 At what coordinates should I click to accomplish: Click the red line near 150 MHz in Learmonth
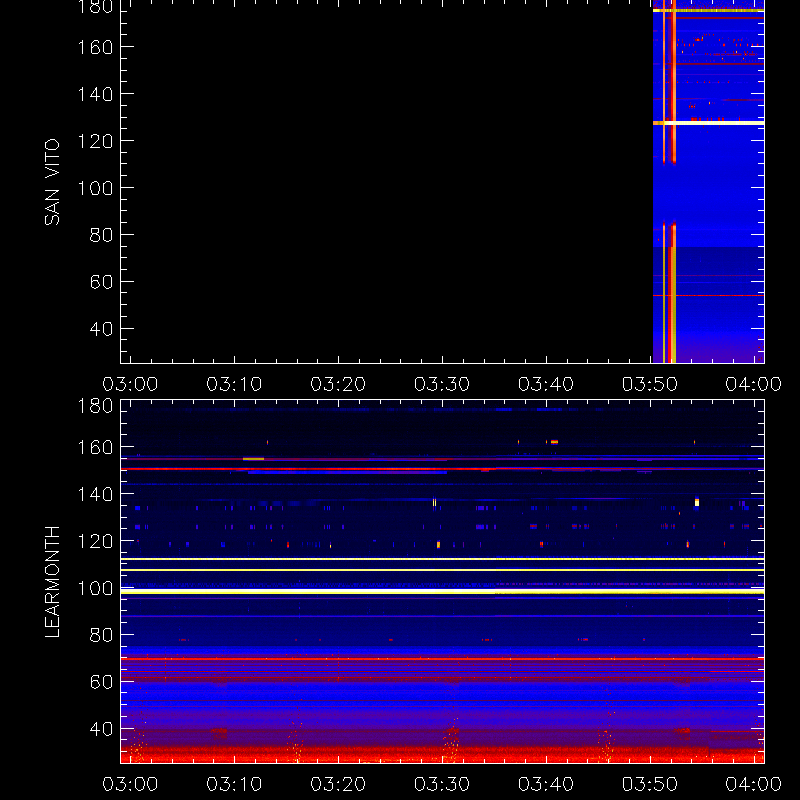(442, 468)
